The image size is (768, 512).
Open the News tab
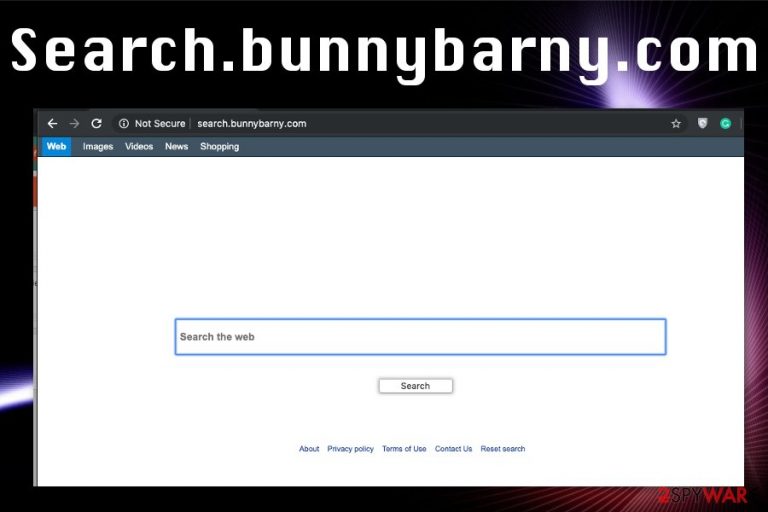176,146
